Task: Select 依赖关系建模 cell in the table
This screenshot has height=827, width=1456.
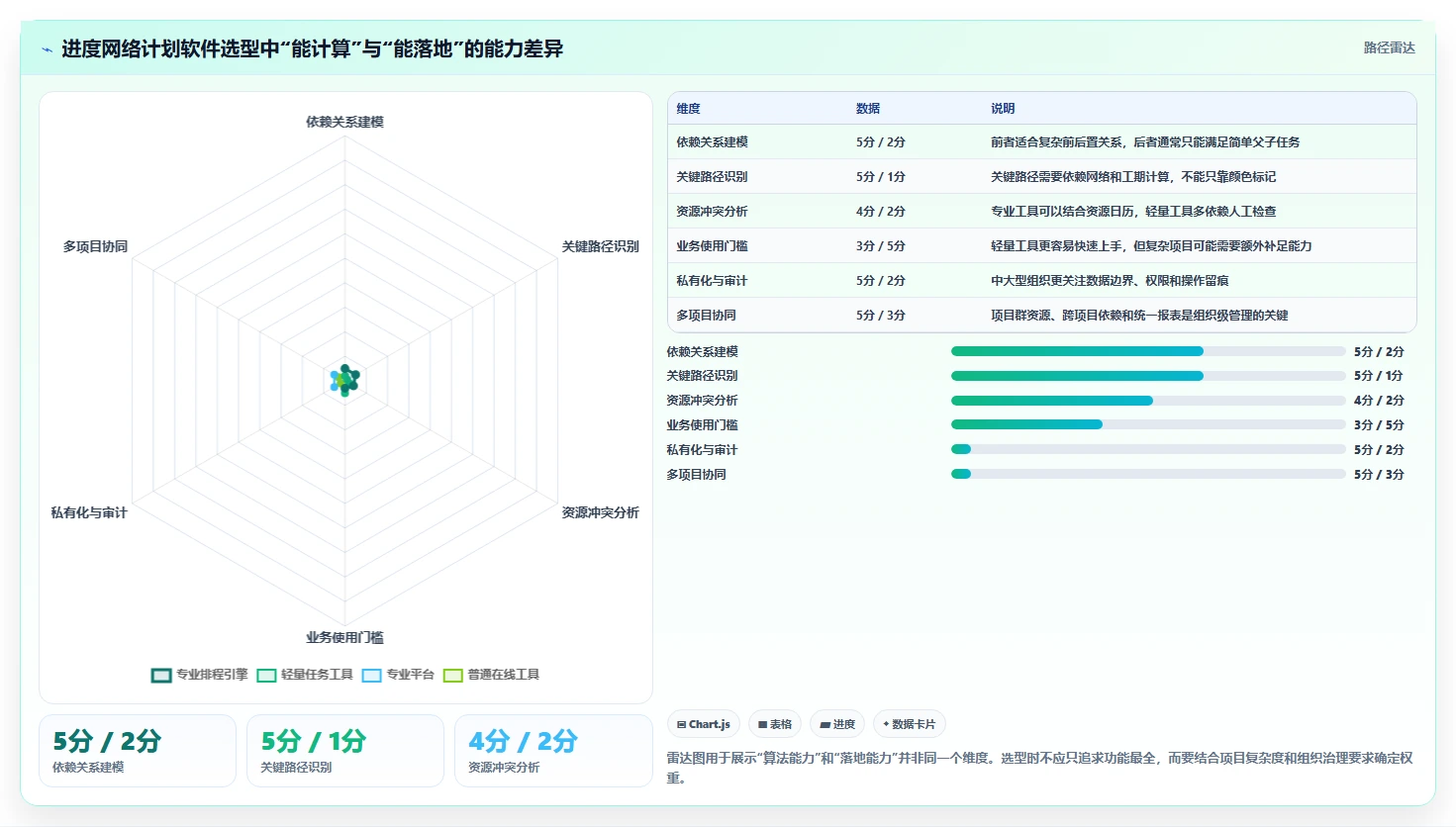Action: [712, 142]
